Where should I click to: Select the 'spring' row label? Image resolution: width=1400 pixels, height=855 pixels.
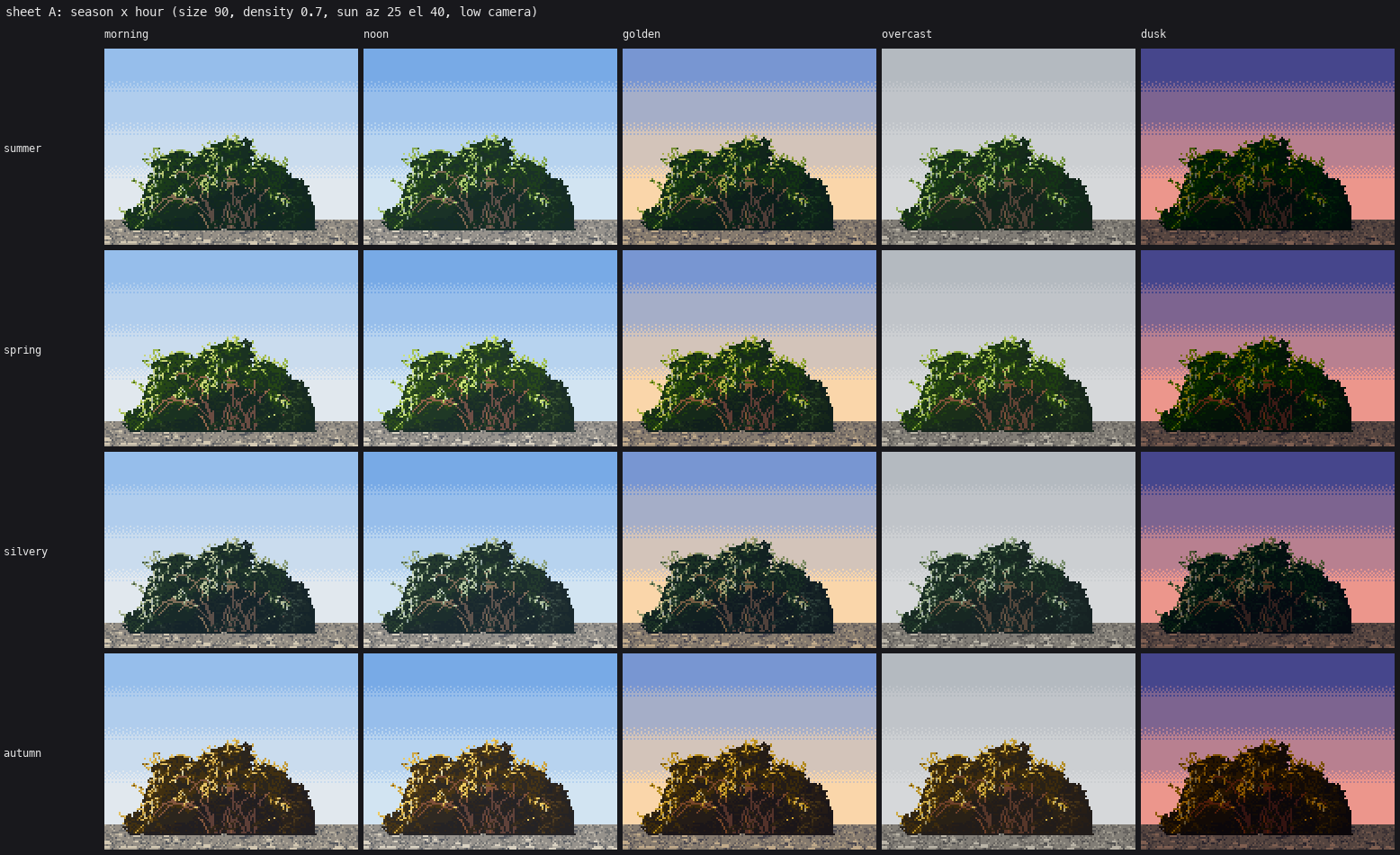click(x=22, y=350)
